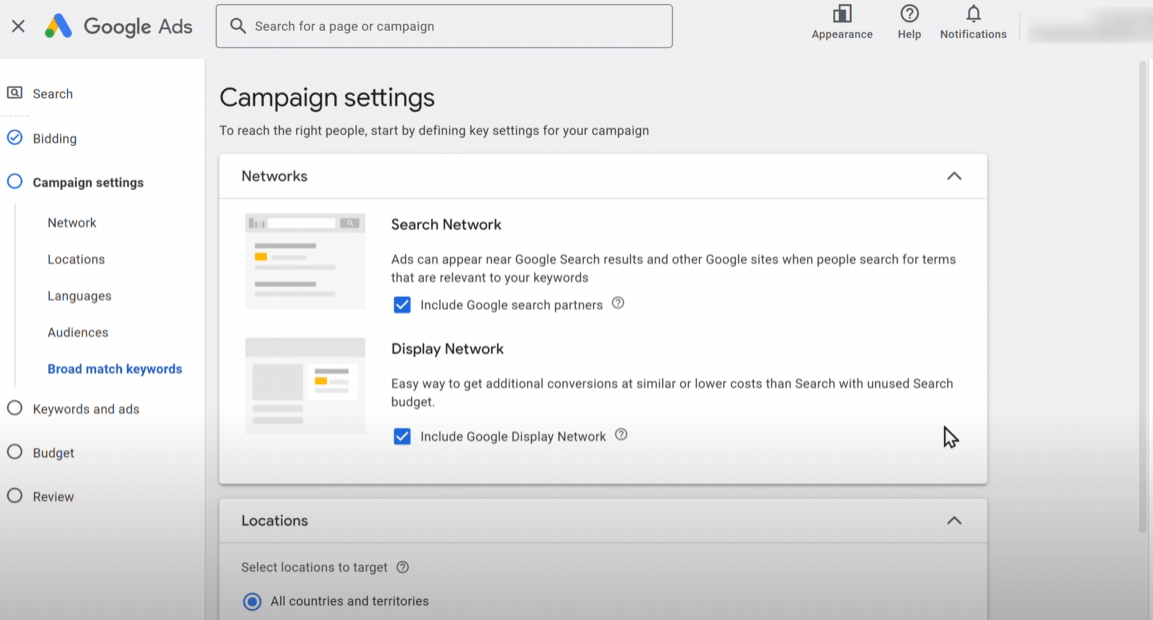Image resolution: width=1153 pixels, height=620 pixels.
Task: Click the X icon beside Google Ads logo
Action: [x=18, y=27]
